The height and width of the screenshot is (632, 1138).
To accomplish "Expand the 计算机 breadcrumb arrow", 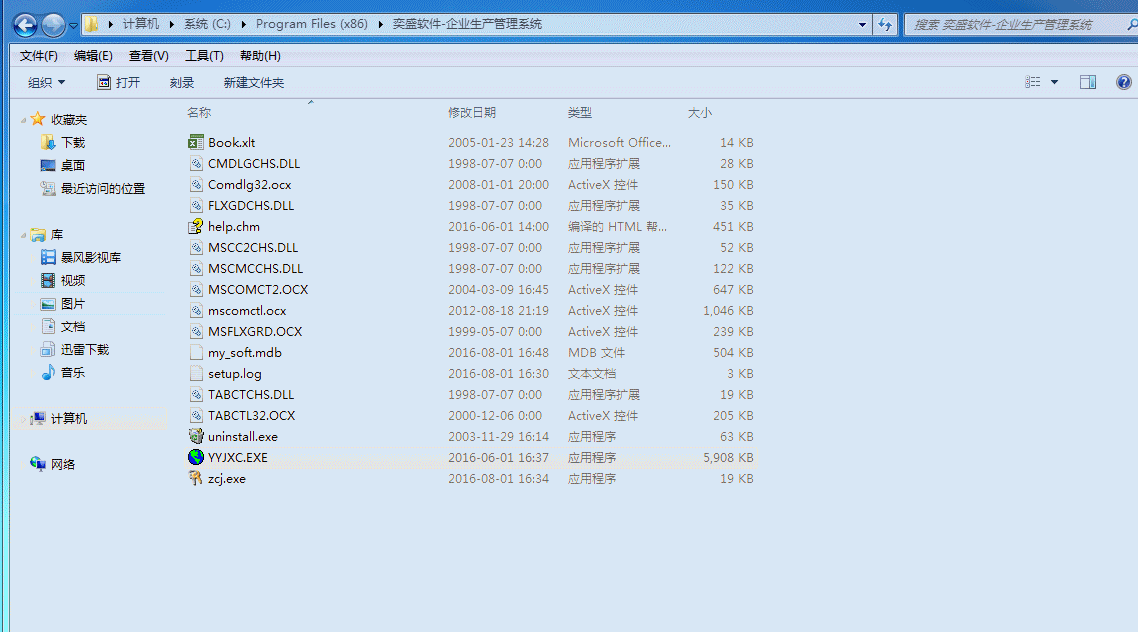I will 172,24.
